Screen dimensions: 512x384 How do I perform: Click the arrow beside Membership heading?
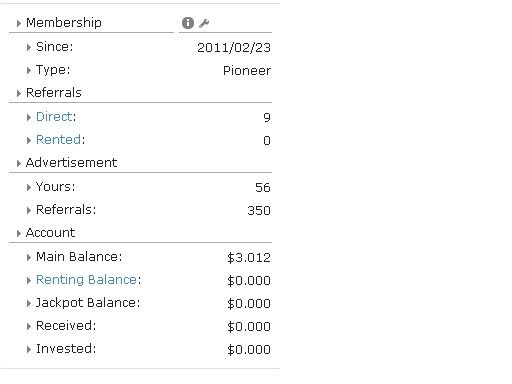point(19,23)
